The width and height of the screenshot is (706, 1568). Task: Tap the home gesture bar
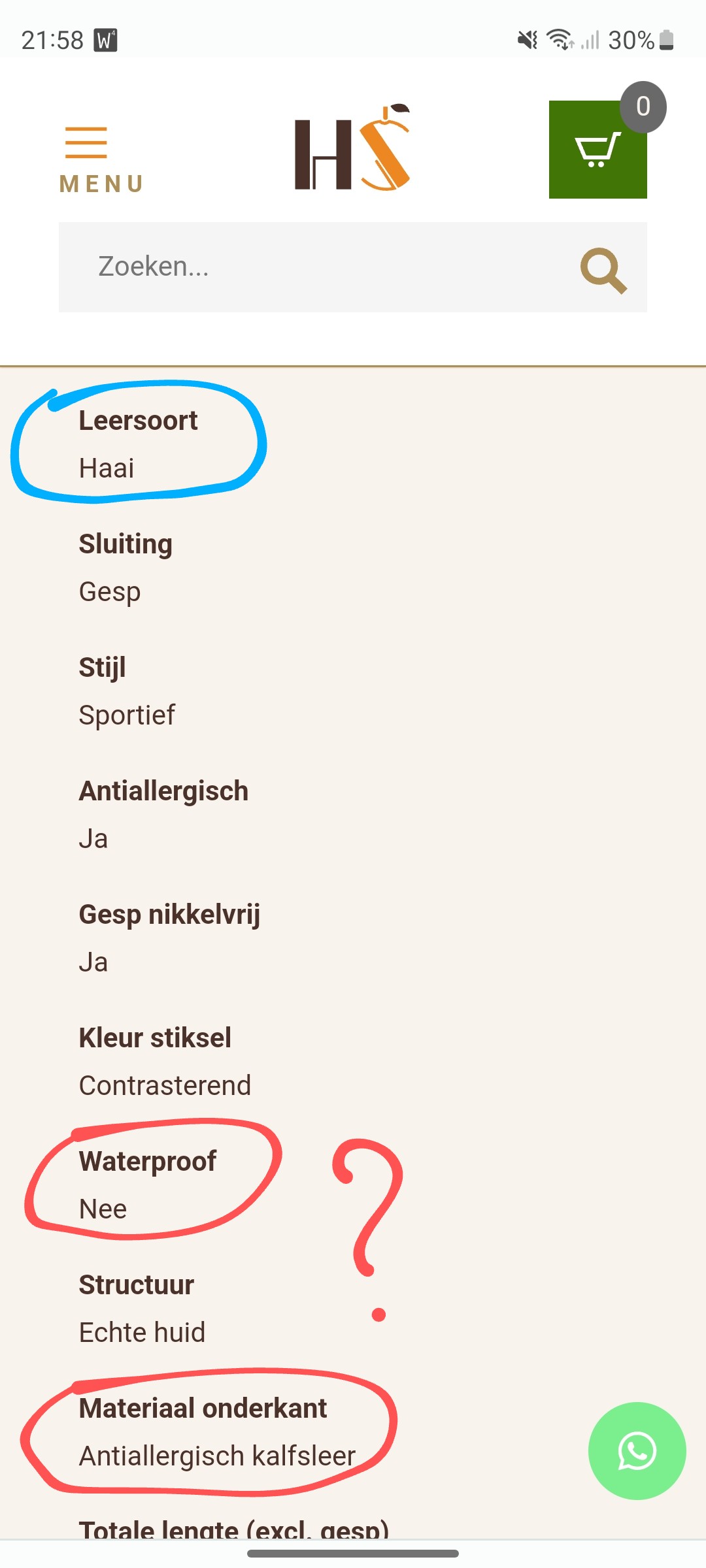point(353,1553)
